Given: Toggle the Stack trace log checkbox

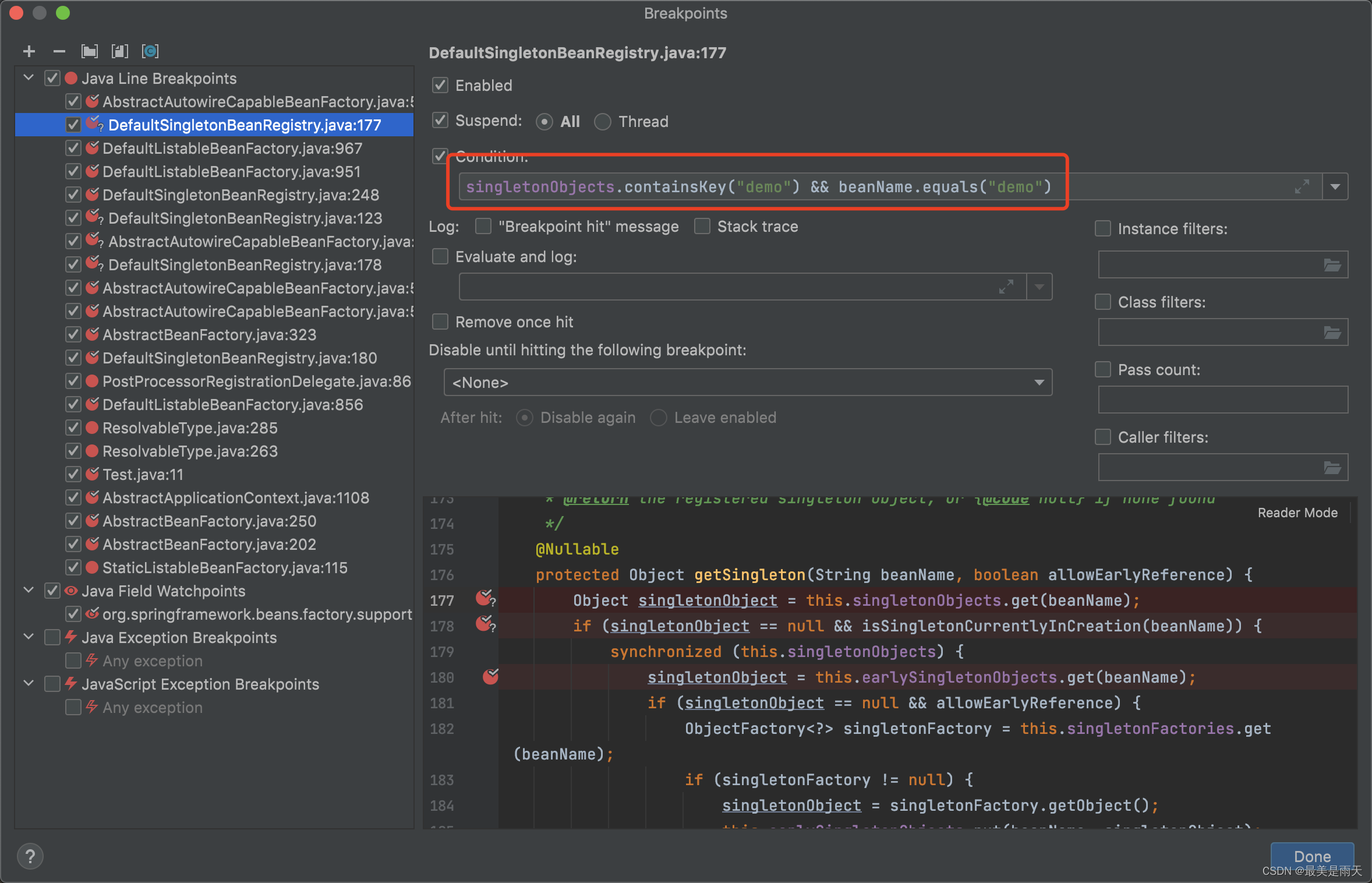Looking at the screenshot, I should tap(702, 226).
